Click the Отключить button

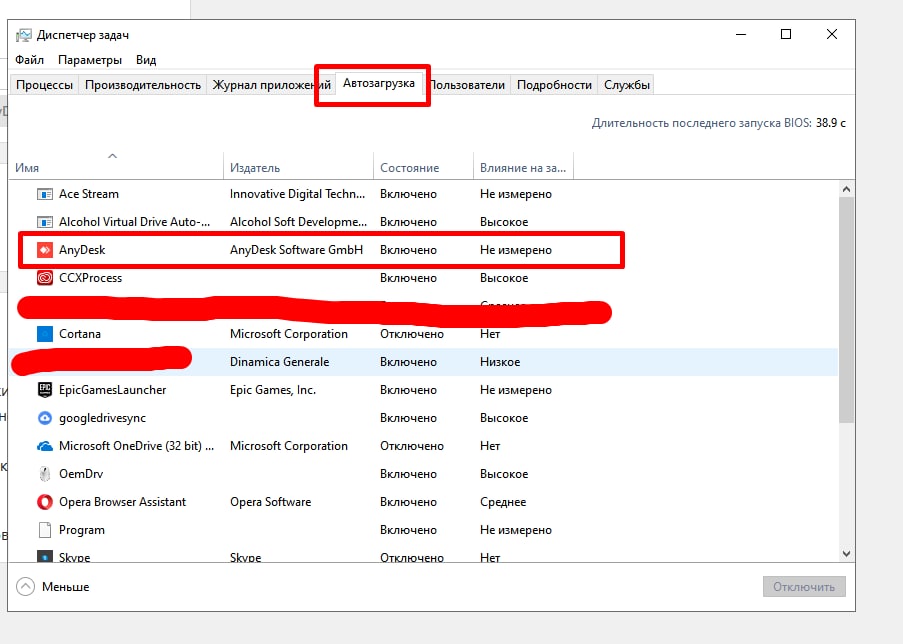click(x=804, y=586)
